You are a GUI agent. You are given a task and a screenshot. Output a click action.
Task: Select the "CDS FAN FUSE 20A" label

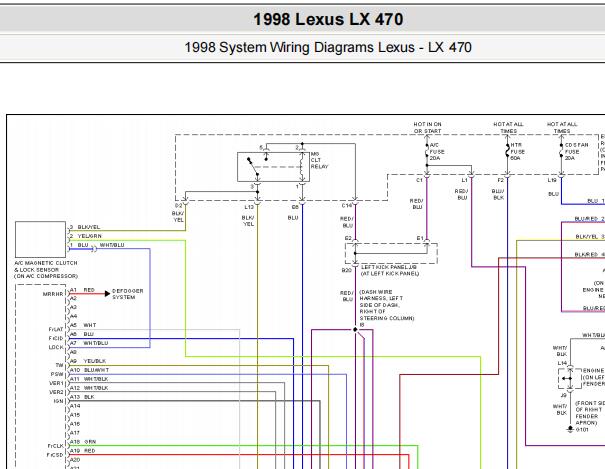[576, 152]
